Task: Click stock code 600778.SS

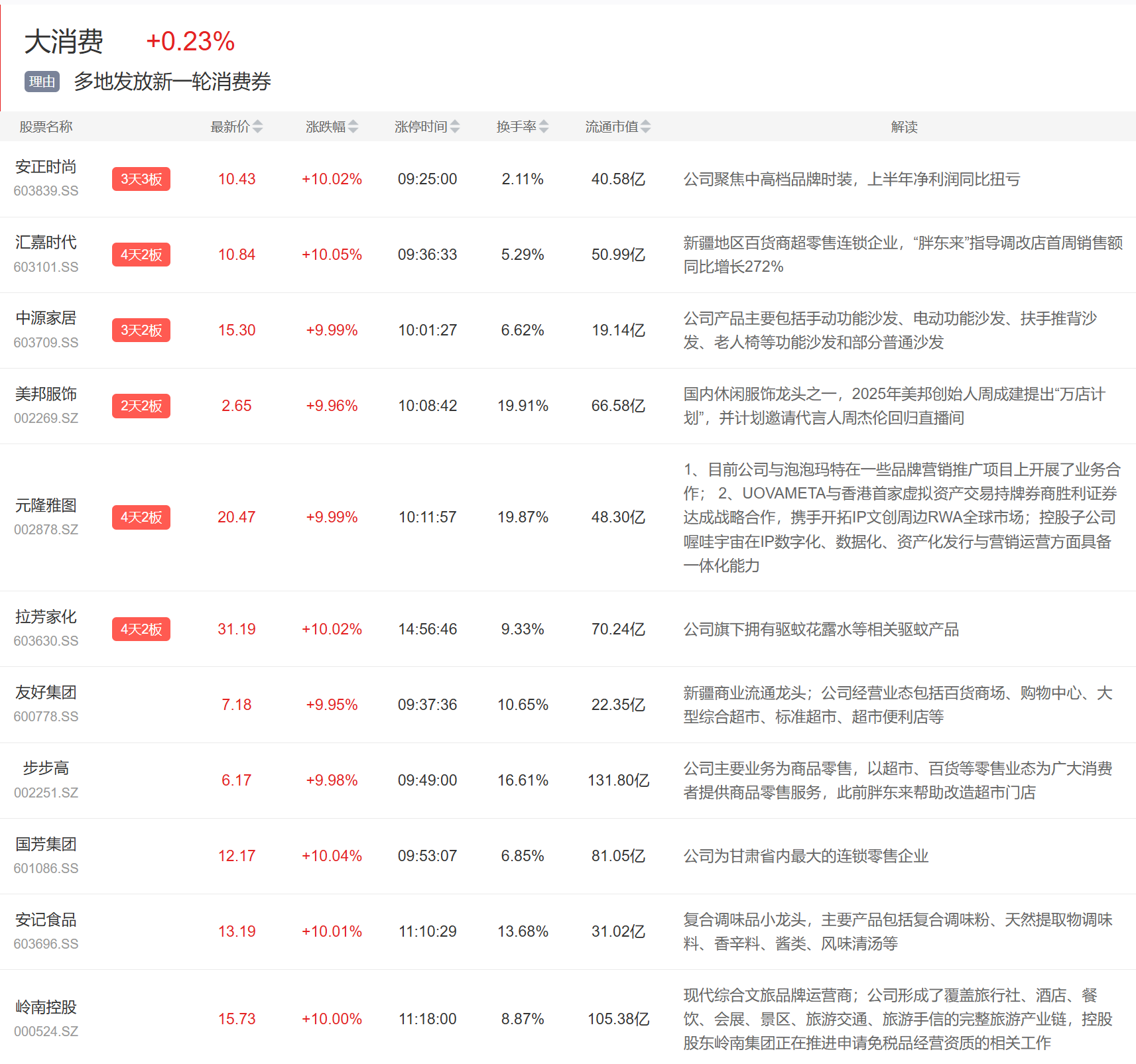Action: (46, 717)
